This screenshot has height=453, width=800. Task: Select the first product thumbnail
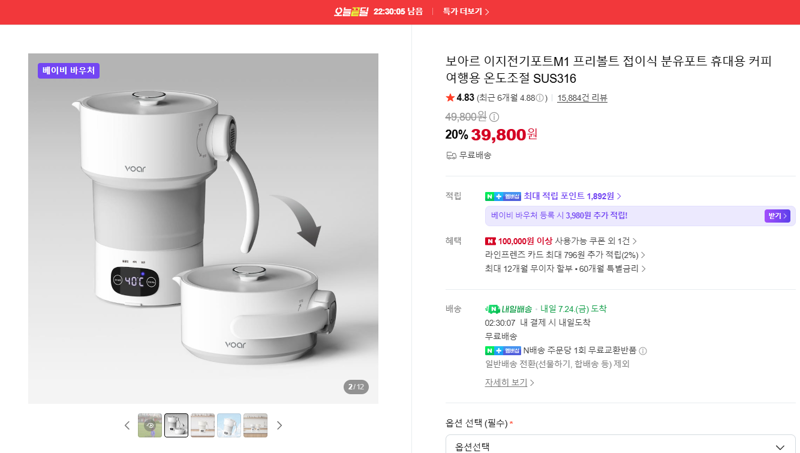[150, 425]
